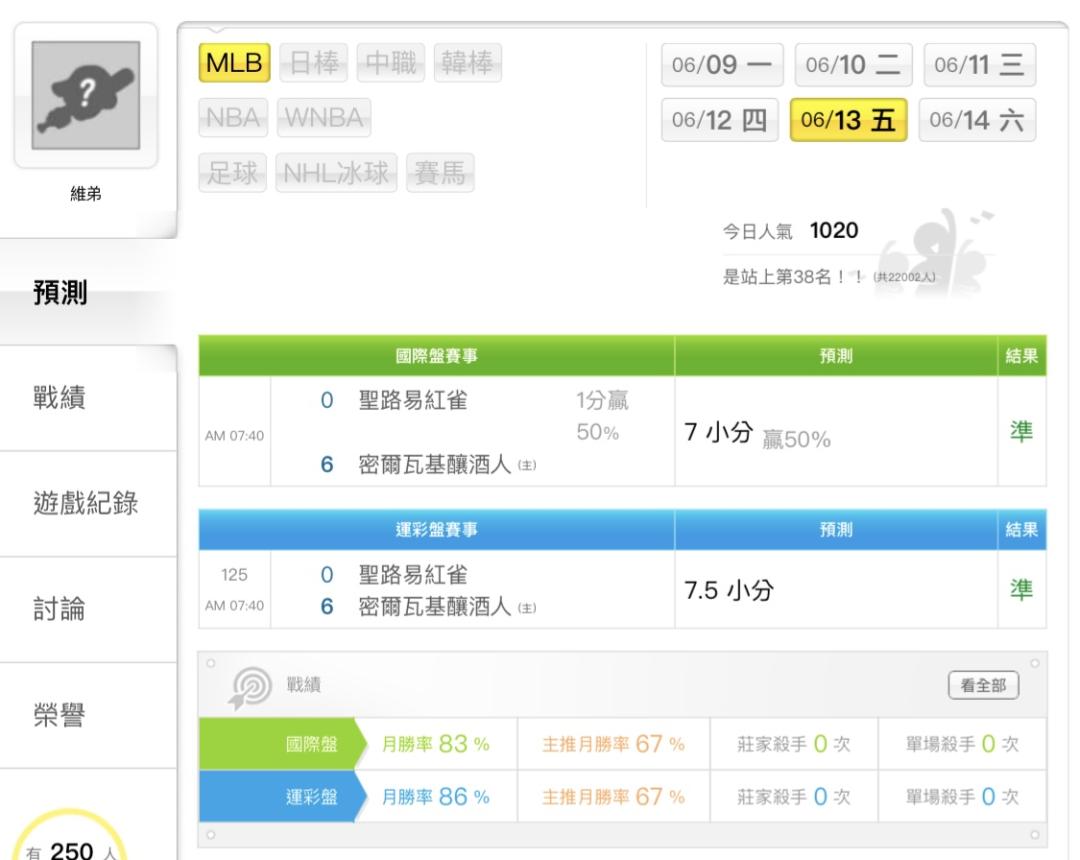Click 密爾瓦基釀酒人 in 國際盤賽事 table
The width and height of the screenshot is (1080, 860).
pos(435,465)
